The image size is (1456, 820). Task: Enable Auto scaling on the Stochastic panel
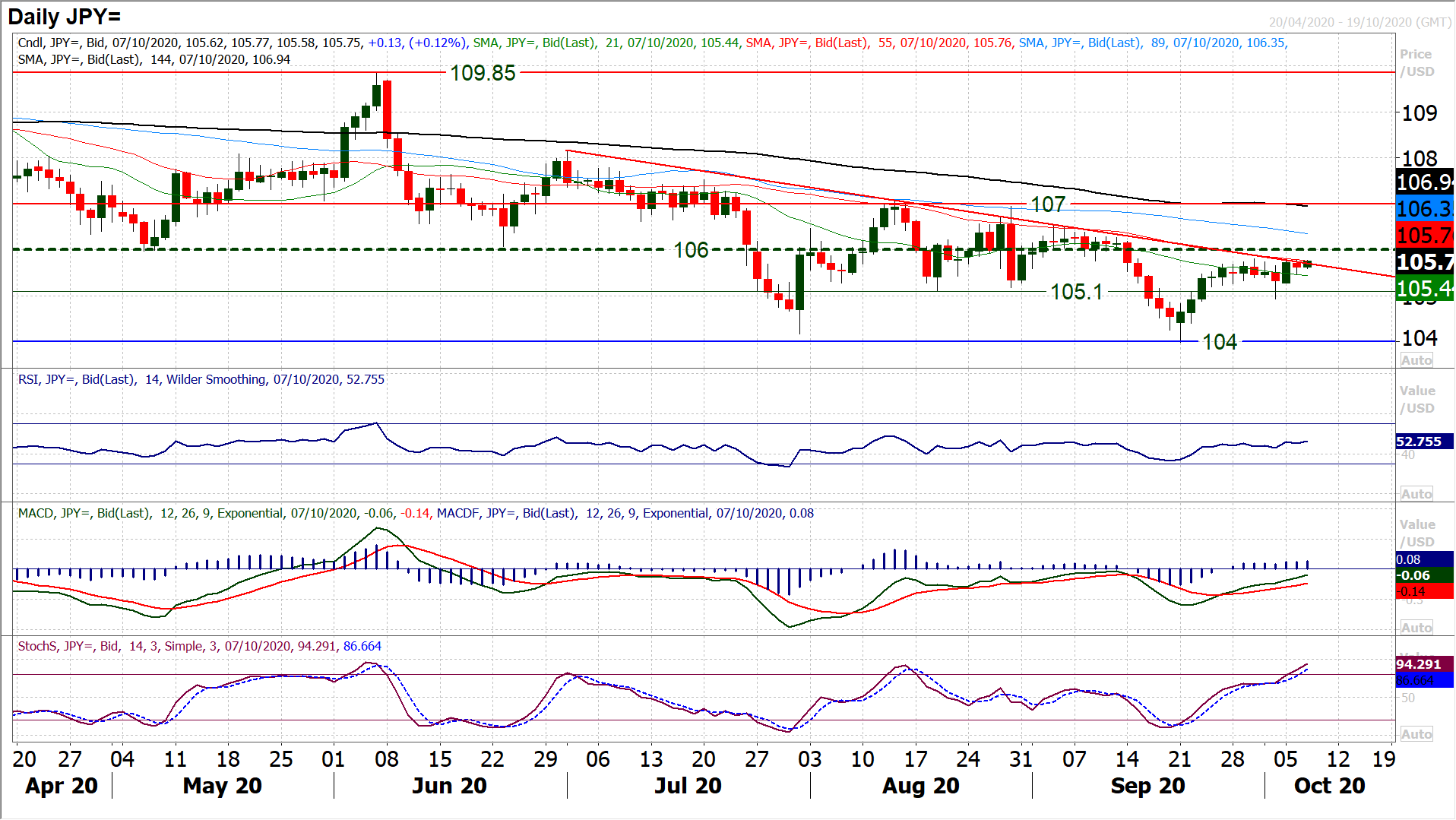pyautogui.click(x=1416, y=734)
